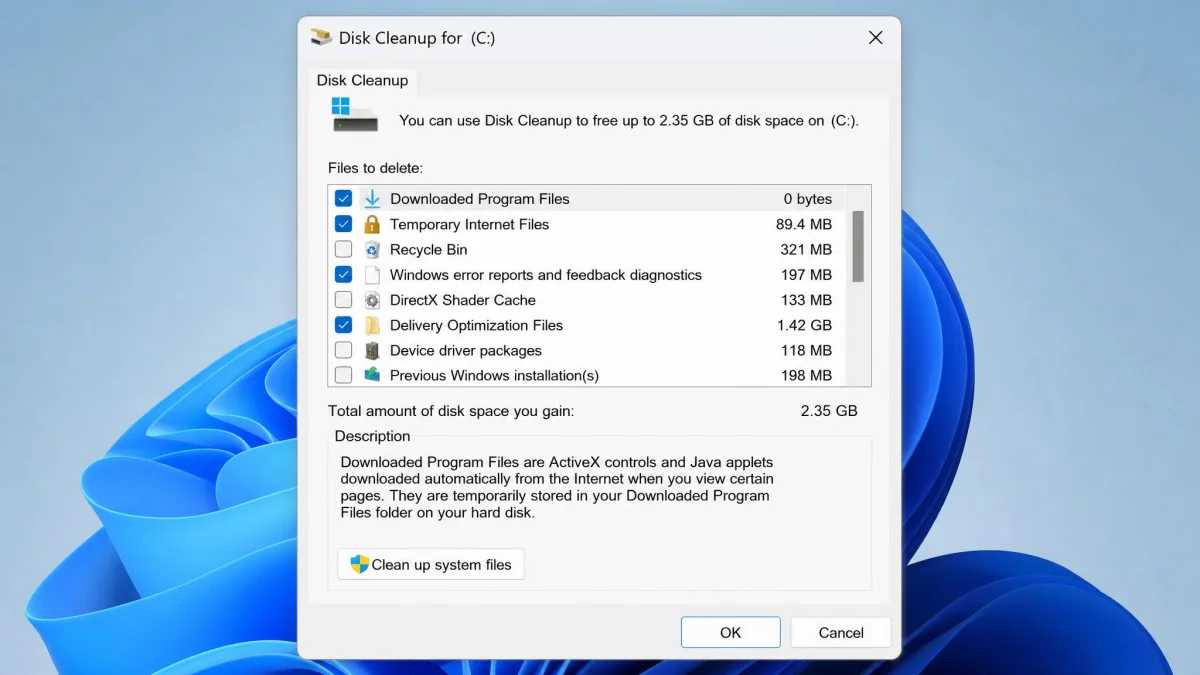
Task: Click the Windows error reports and feedback diagnostics label
Action: pyautogui.click(x=546, y=274)
